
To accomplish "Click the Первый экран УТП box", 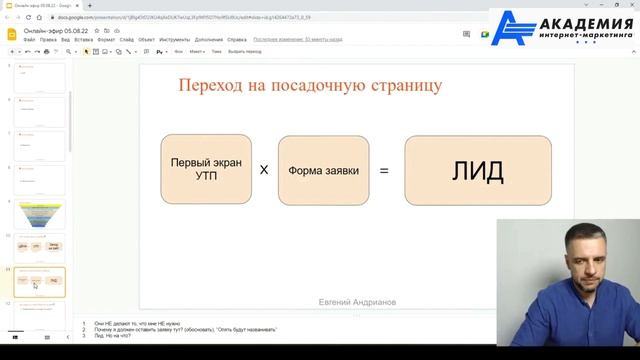I will (206, 169).
